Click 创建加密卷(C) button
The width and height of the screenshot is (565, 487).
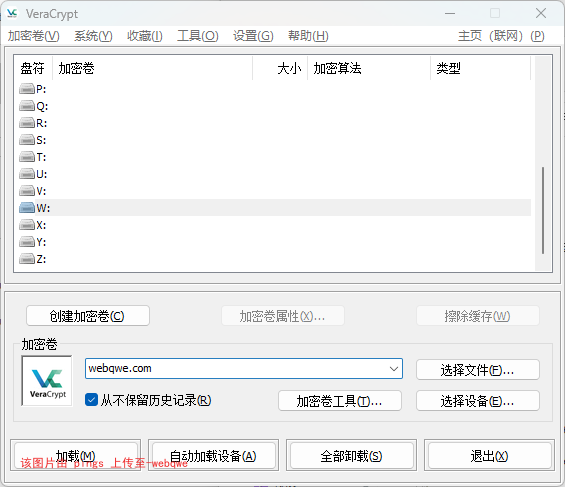(88, 316)
